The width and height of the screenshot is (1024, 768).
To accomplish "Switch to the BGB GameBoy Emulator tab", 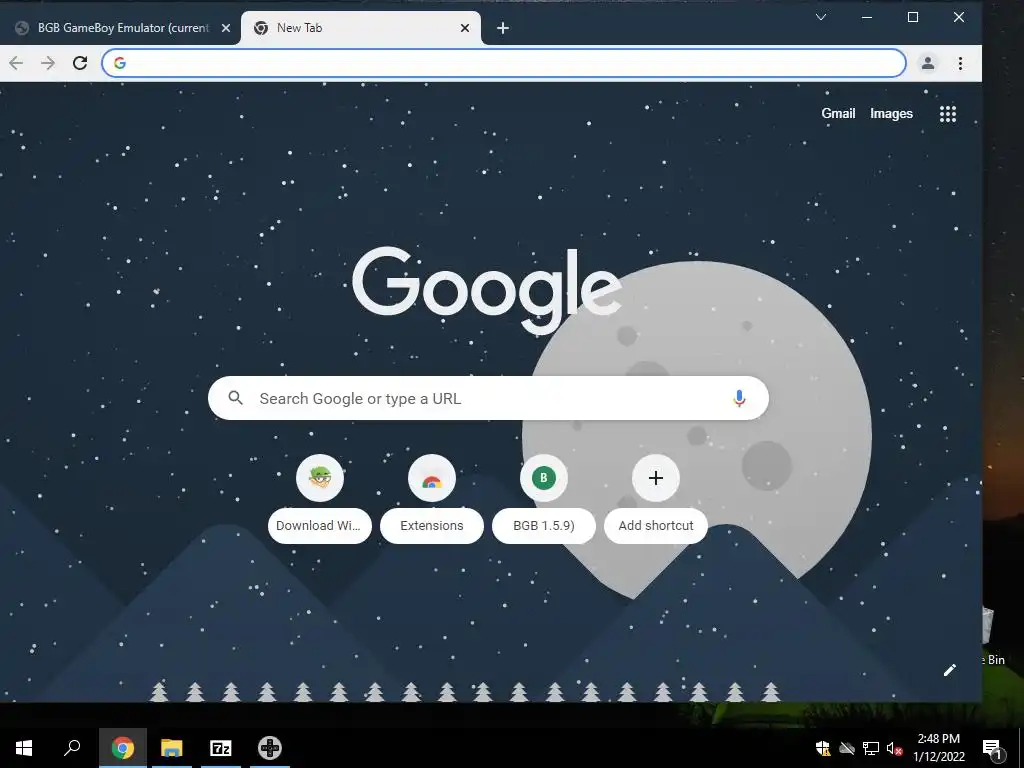I will click(121, 28).
